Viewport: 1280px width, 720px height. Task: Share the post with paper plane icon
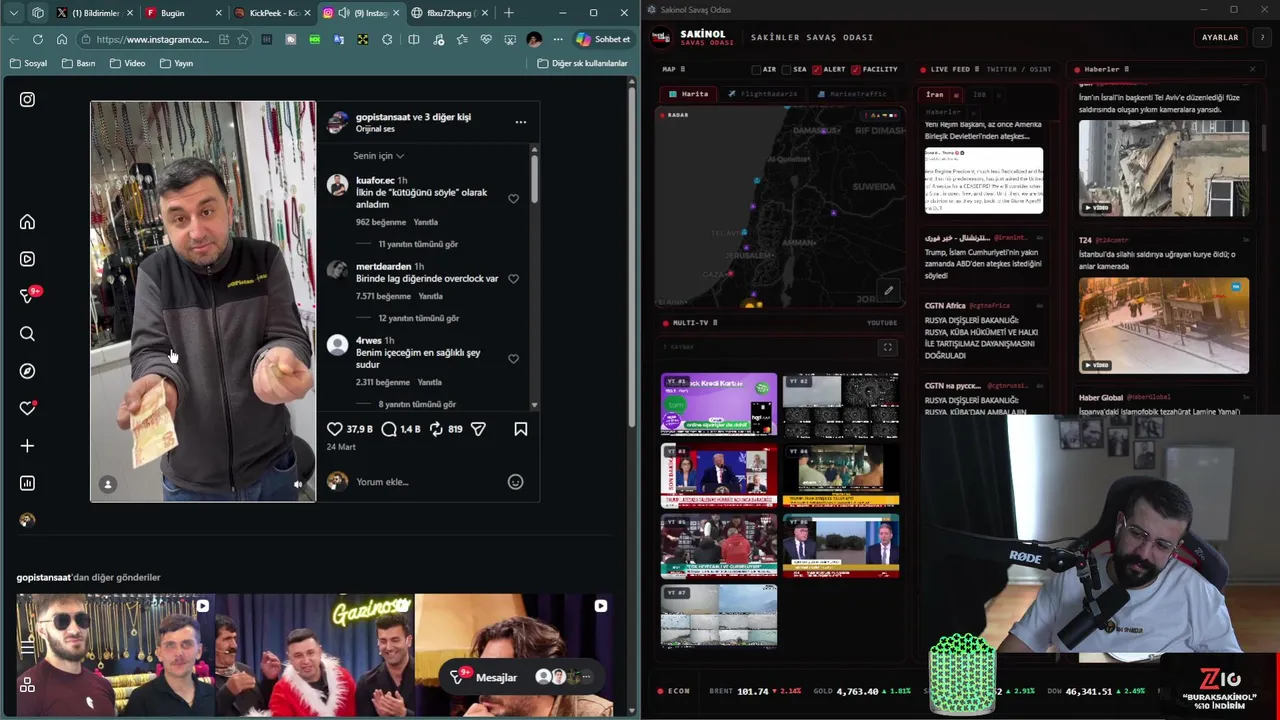[479, 429]
